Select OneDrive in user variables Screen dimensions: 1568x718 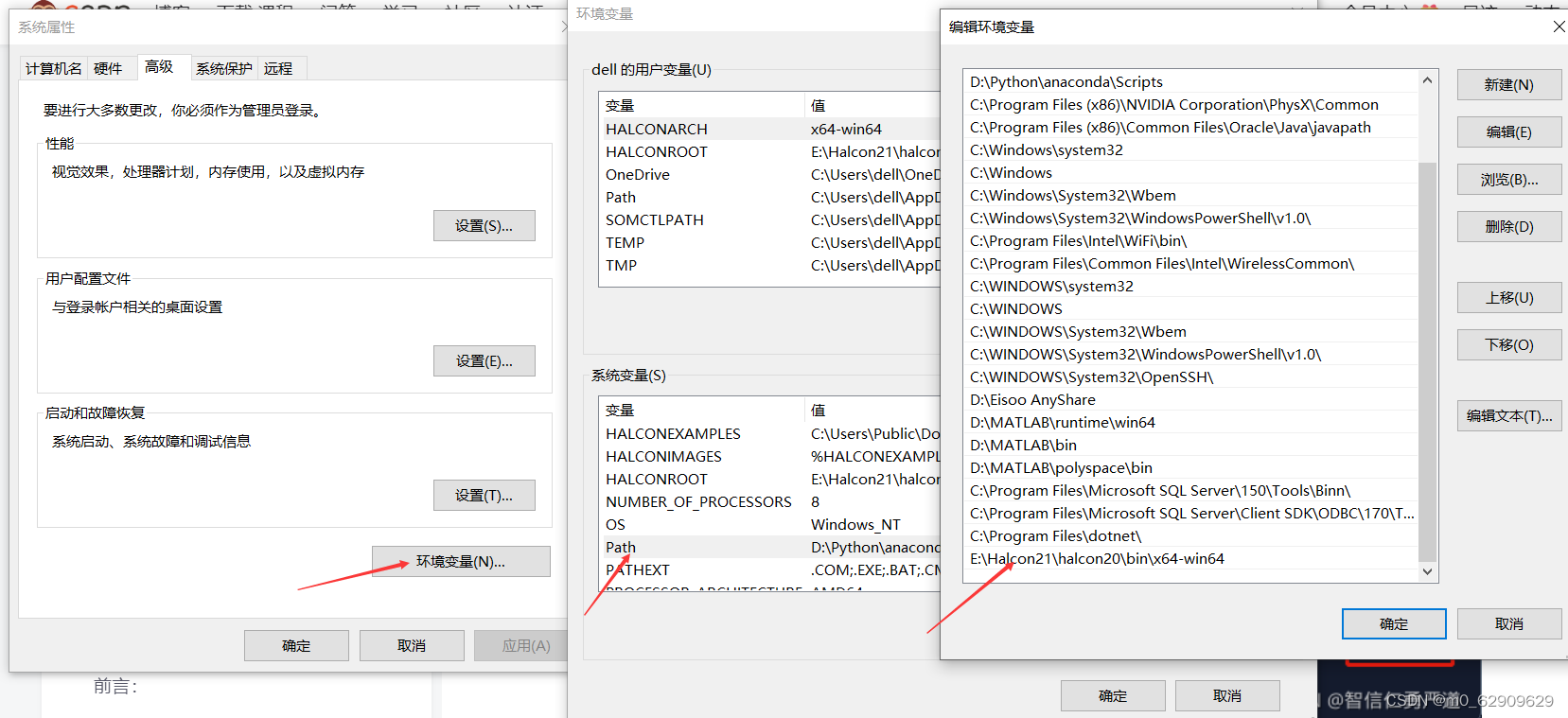coord(769,175)
